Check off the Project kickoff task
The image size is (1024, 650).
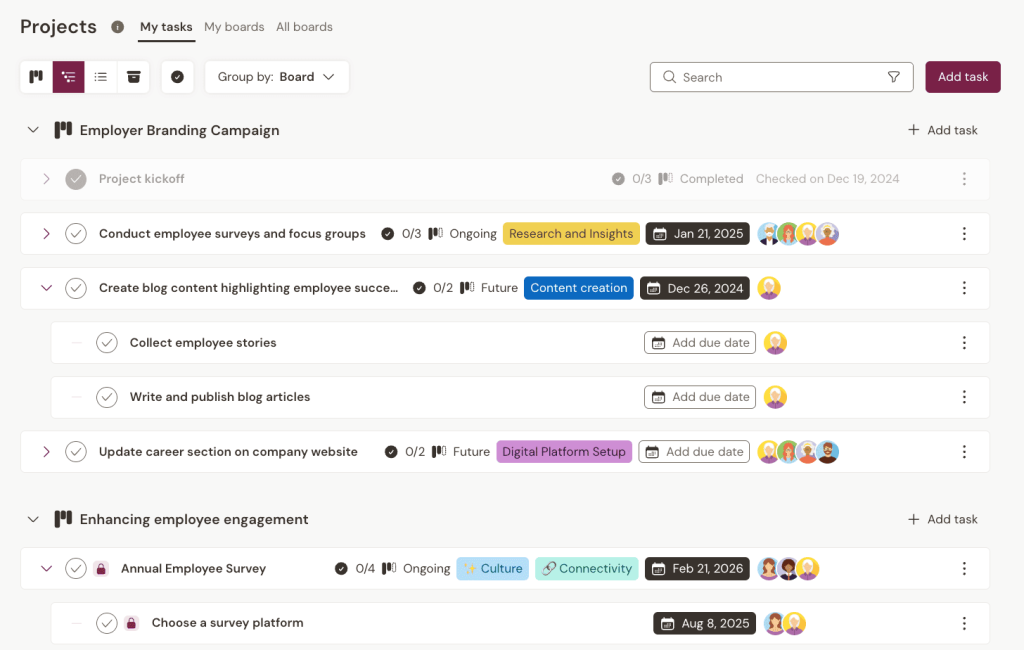pos(76,179)
